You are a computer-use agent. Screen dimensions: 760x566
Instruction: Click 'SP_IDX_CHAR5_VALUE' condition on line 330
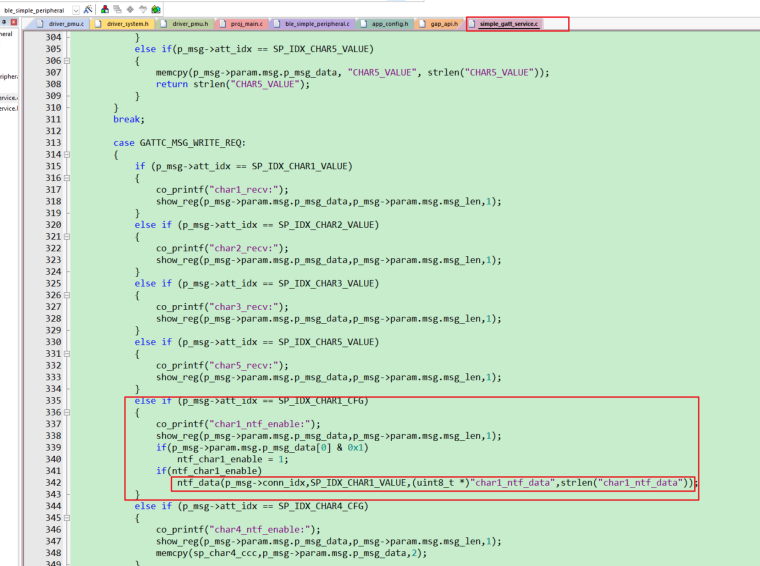click(326, 342)
